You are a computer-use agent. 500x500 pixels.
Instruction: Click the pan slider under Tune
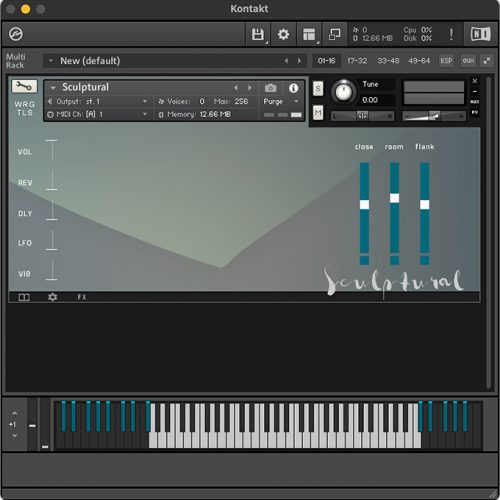click(362, 116)
